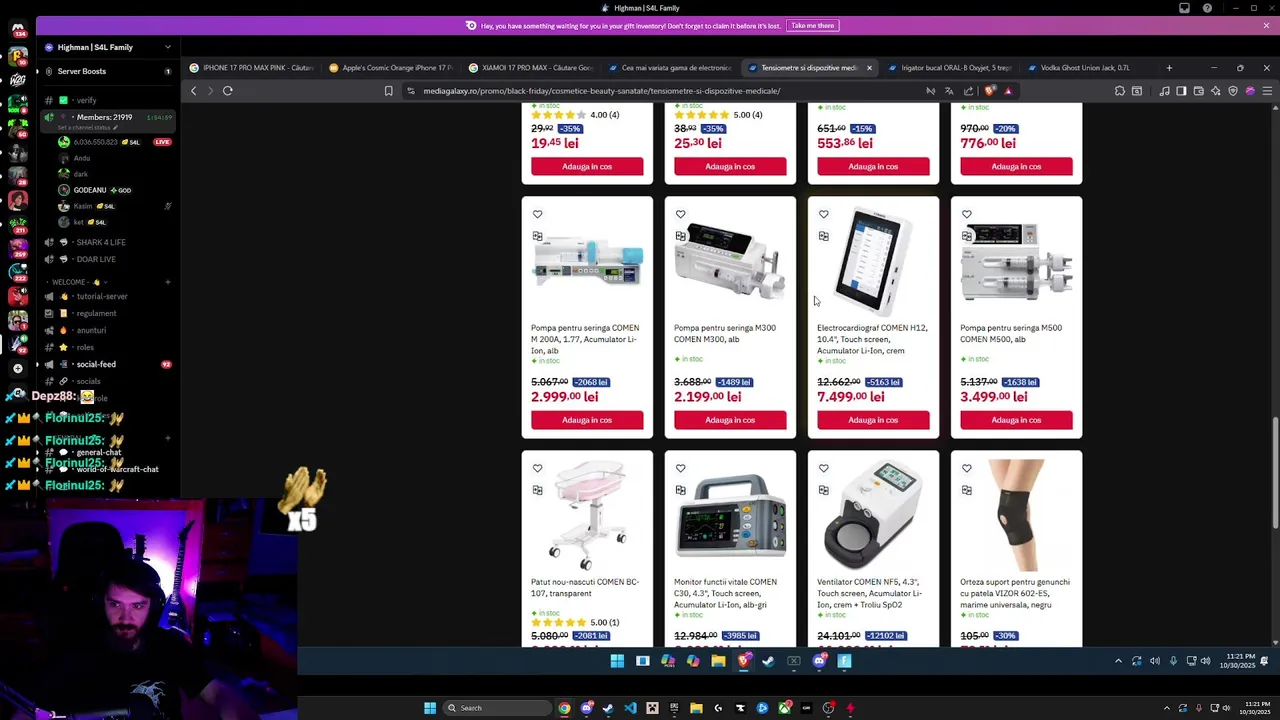Click compare icon on COMEN NF5 ventilator
This screenshot has height=720, width=1280.
click(823, 490)
